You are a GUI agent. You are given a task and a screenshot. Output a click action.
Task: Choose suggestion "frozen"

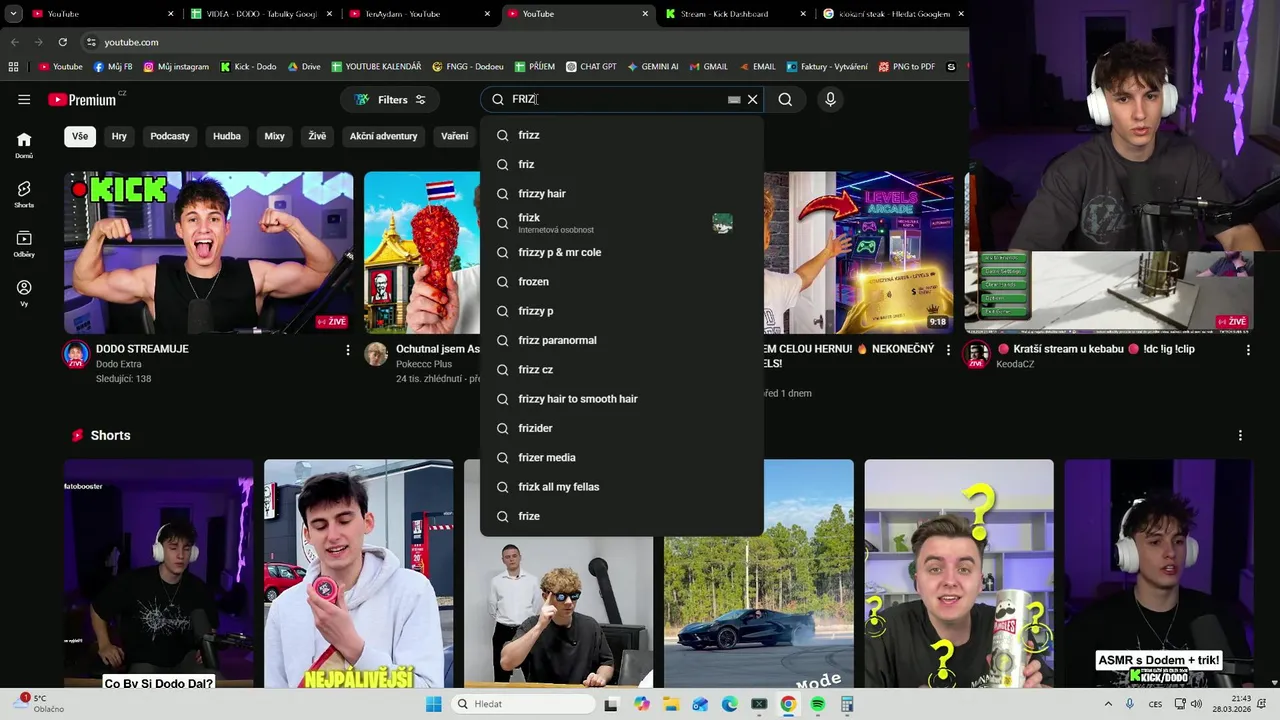click(621, 282)
